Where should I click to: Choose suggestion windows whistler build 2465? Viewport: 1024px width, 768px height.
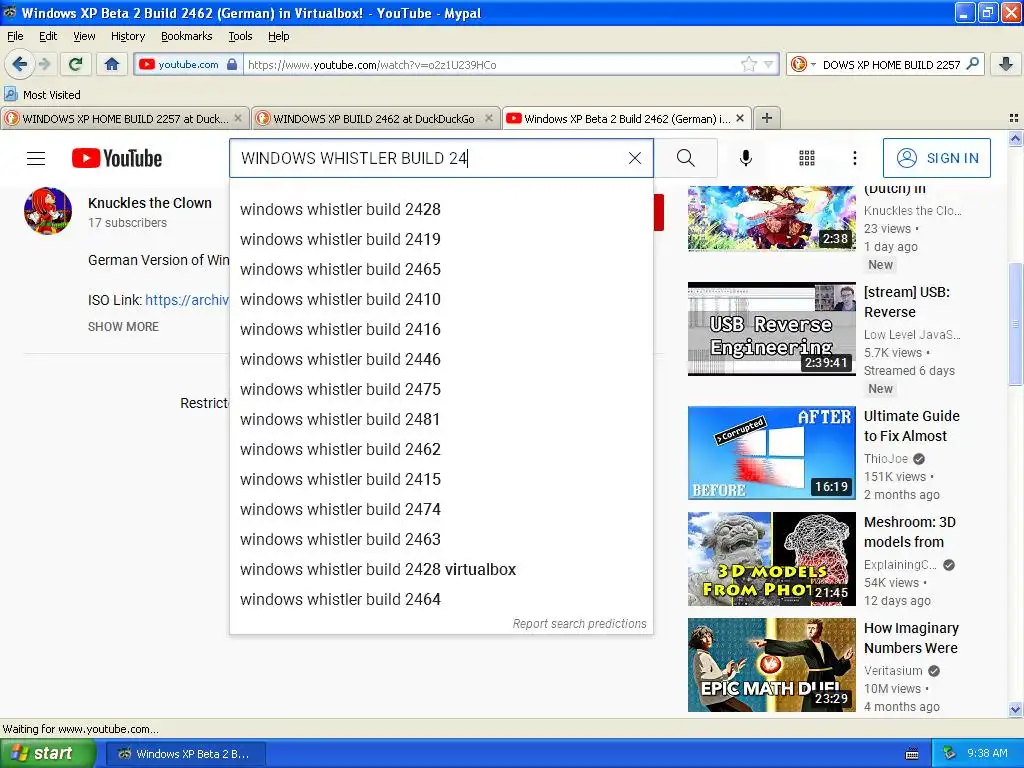441,269
